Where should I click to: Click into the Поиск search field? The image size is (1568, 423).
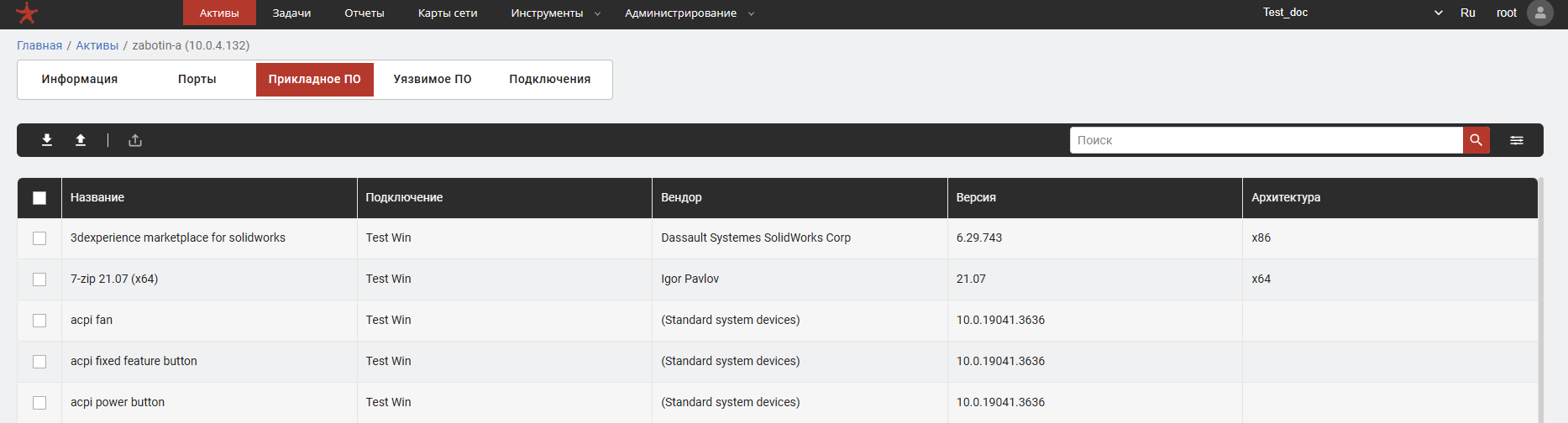[x=1266, y=140]
